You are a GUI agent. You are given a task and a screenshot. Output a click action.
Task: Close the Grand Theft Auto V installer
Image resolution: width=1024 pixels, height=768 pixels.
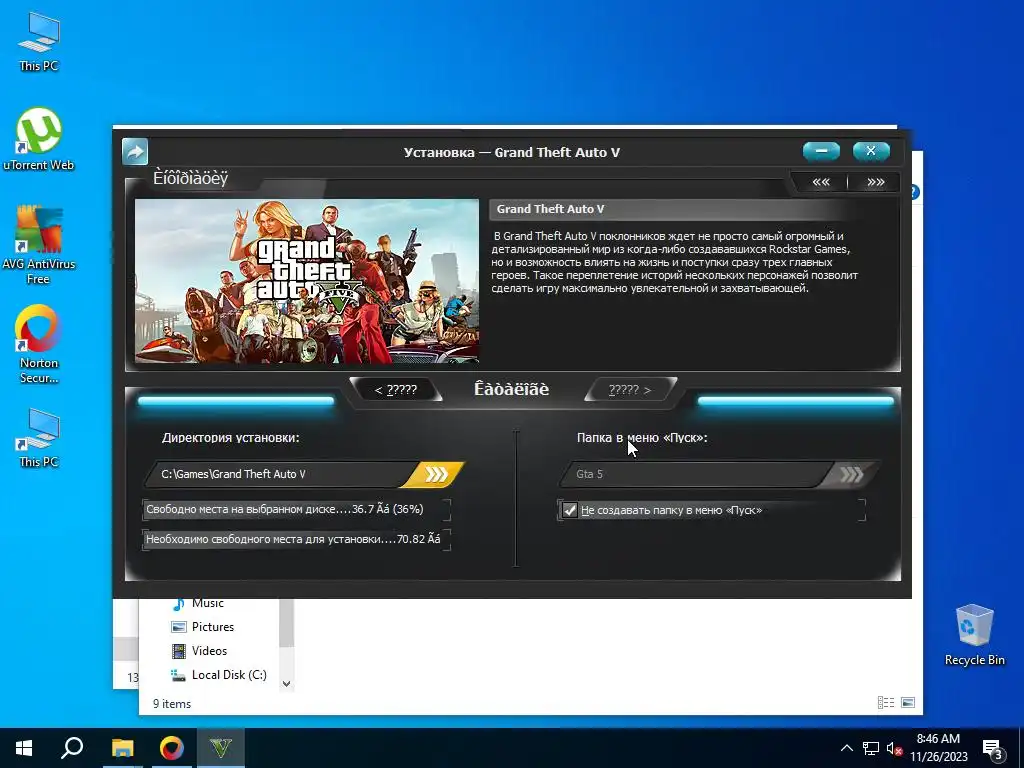871,152
